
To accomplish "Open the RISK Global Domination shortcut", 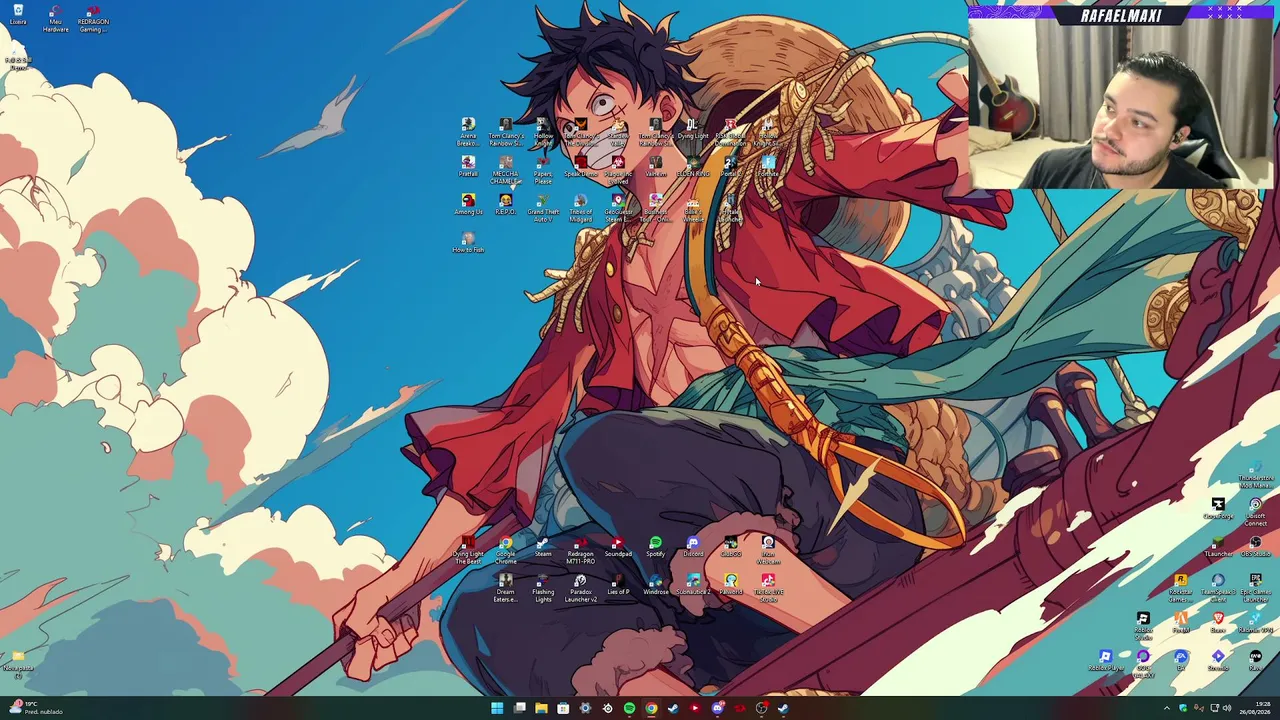I will [730, 132].
